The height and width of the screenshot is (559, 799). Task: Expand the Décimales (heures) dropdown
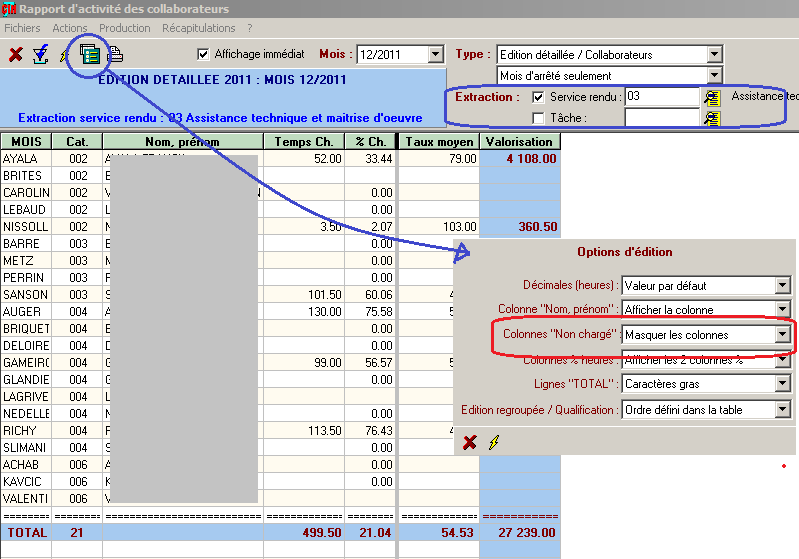pyautogui.click(x=783, y=285)
